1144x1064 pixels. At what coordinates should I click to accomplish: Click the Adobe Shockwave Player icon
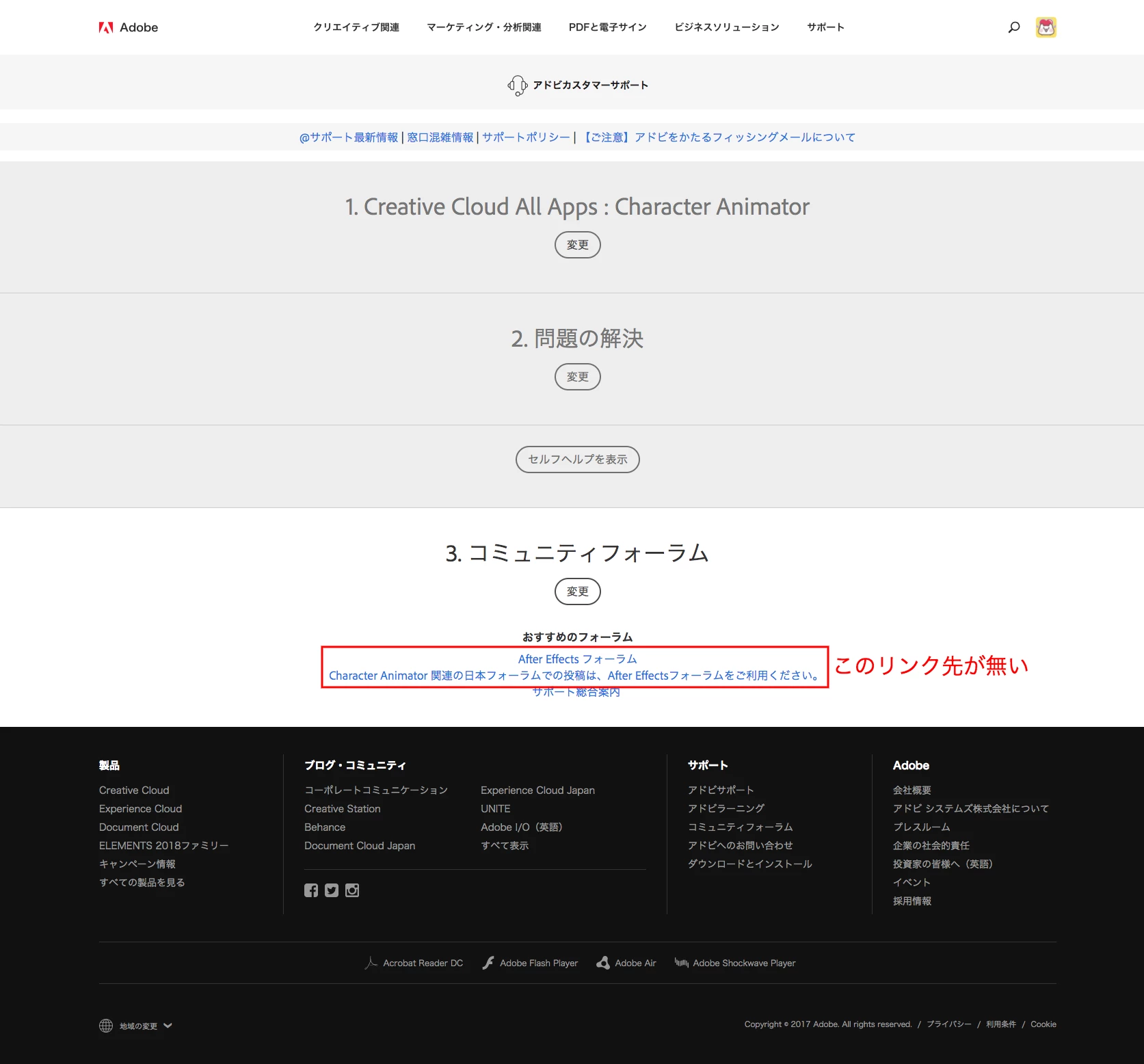(x=681, y=963)
